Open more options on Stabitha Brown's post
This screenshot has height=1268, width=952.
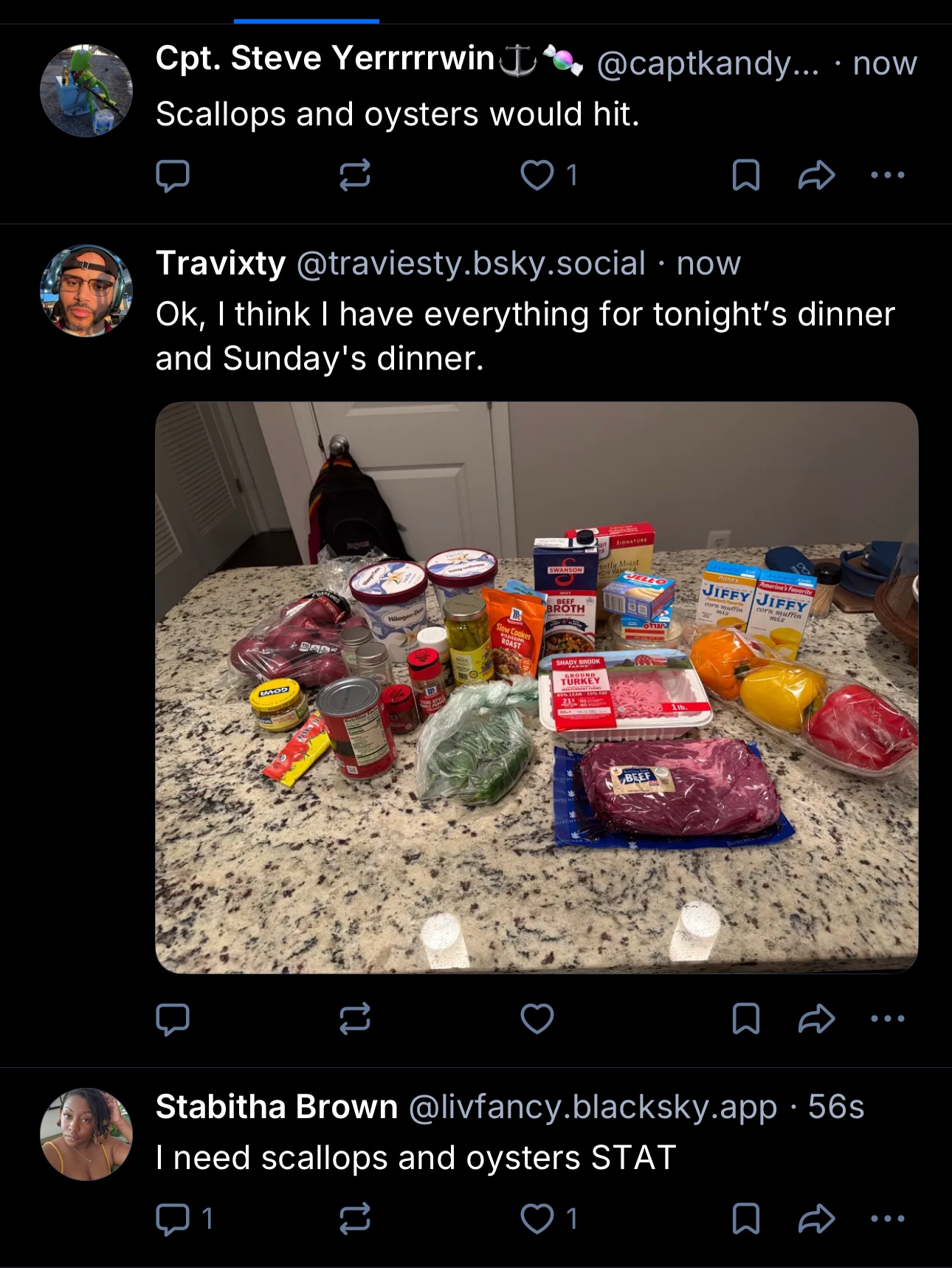pyautogui.click(x=887, y=1219)
